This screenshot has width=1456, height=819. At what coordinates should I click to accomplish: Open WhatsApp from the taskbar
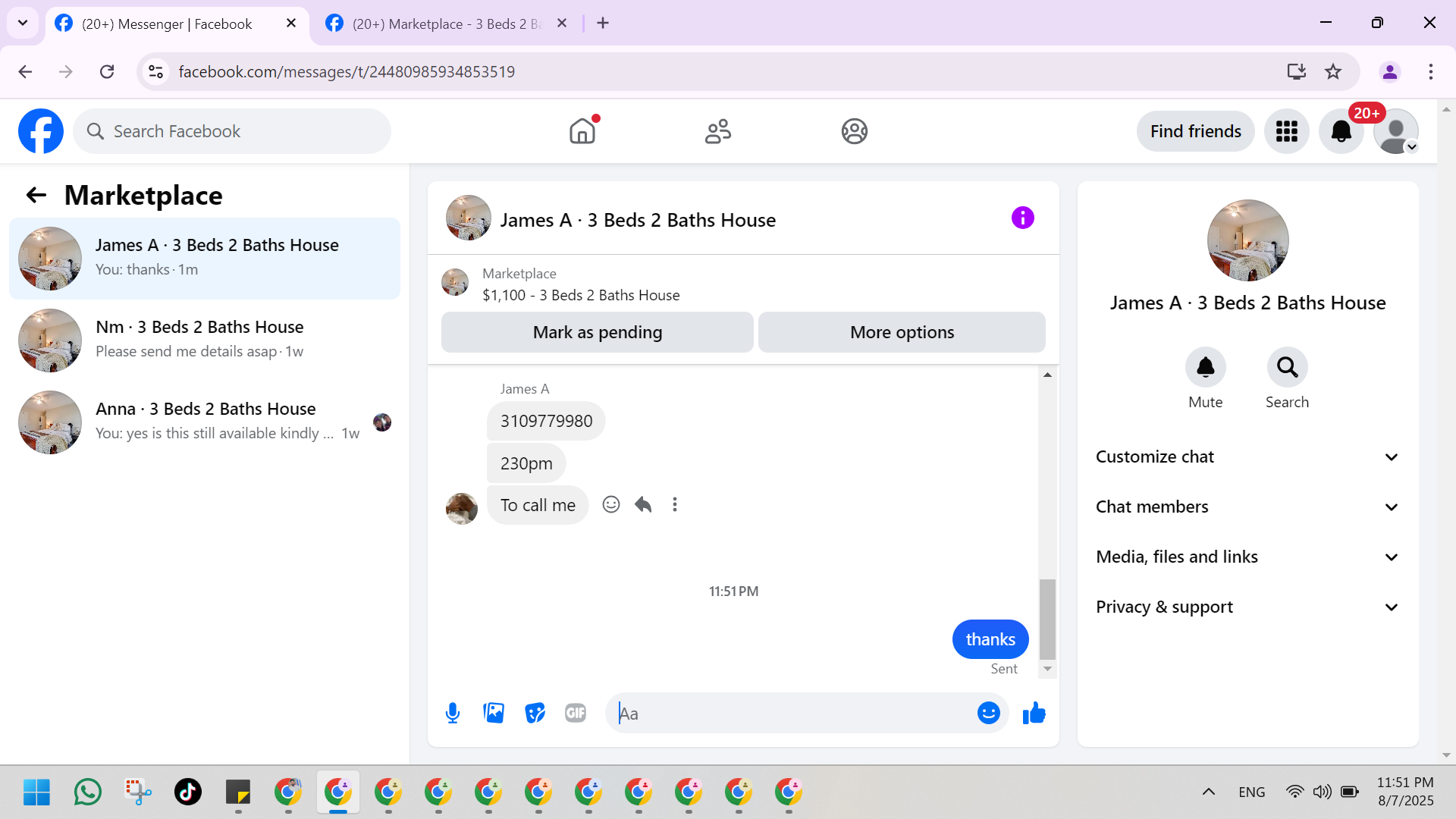click(x=88, y=792)
